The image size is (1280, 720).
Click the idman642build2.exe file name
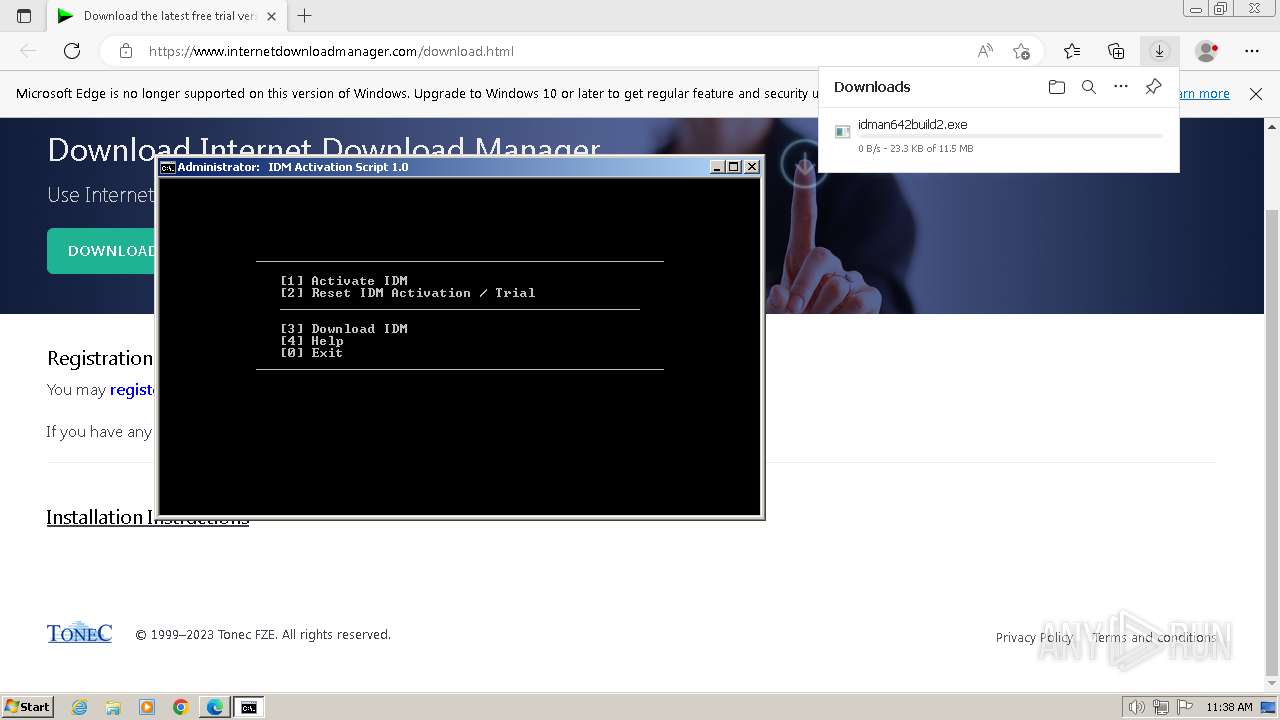click(x=912, y=125)
